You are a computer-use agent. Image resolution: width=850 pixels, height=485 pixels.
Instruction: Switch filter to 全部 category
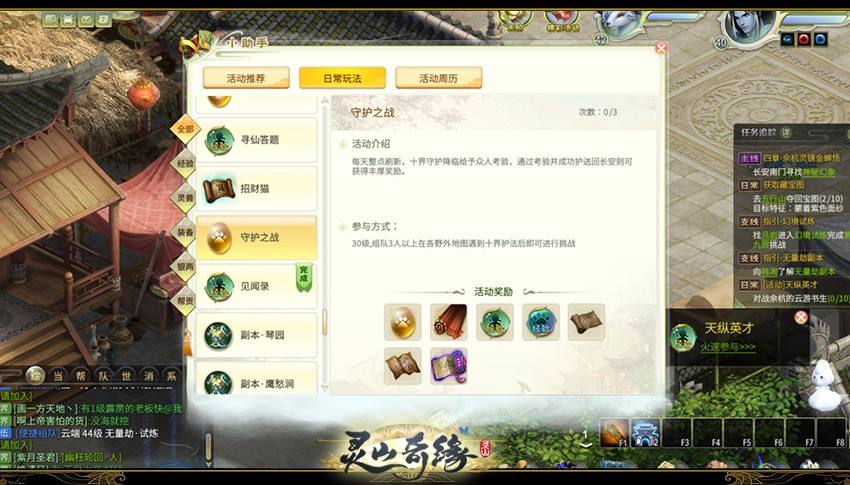point(185,129)
